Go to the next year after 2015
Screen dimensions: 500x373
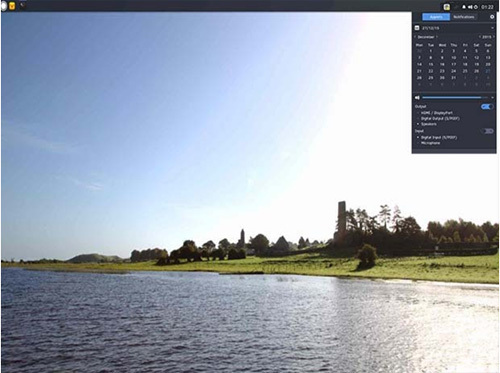493,37
